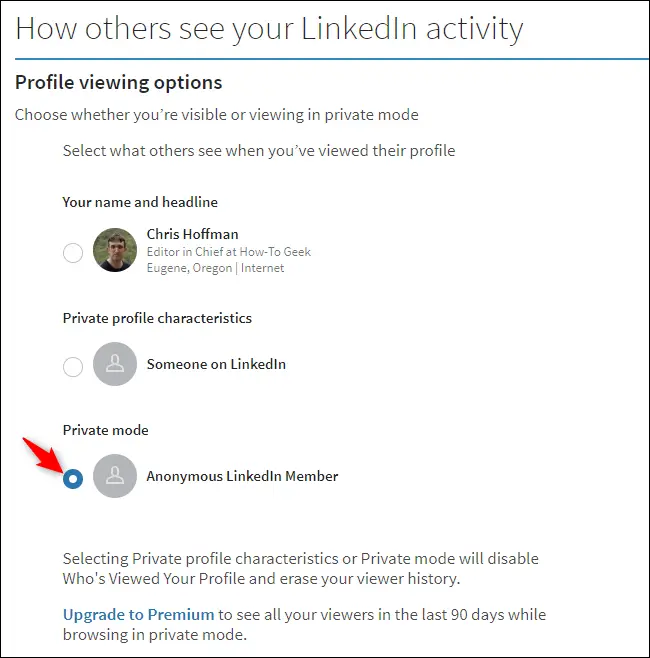Click the How others see your LinkedIn activity title

pos(269,28)
